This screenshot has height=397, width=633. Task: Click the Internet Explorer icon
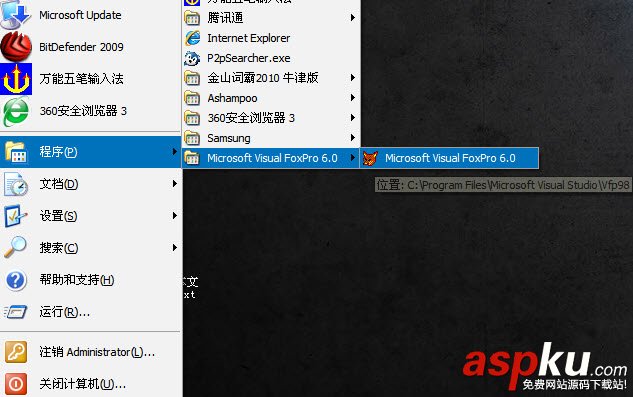[193, 38]
